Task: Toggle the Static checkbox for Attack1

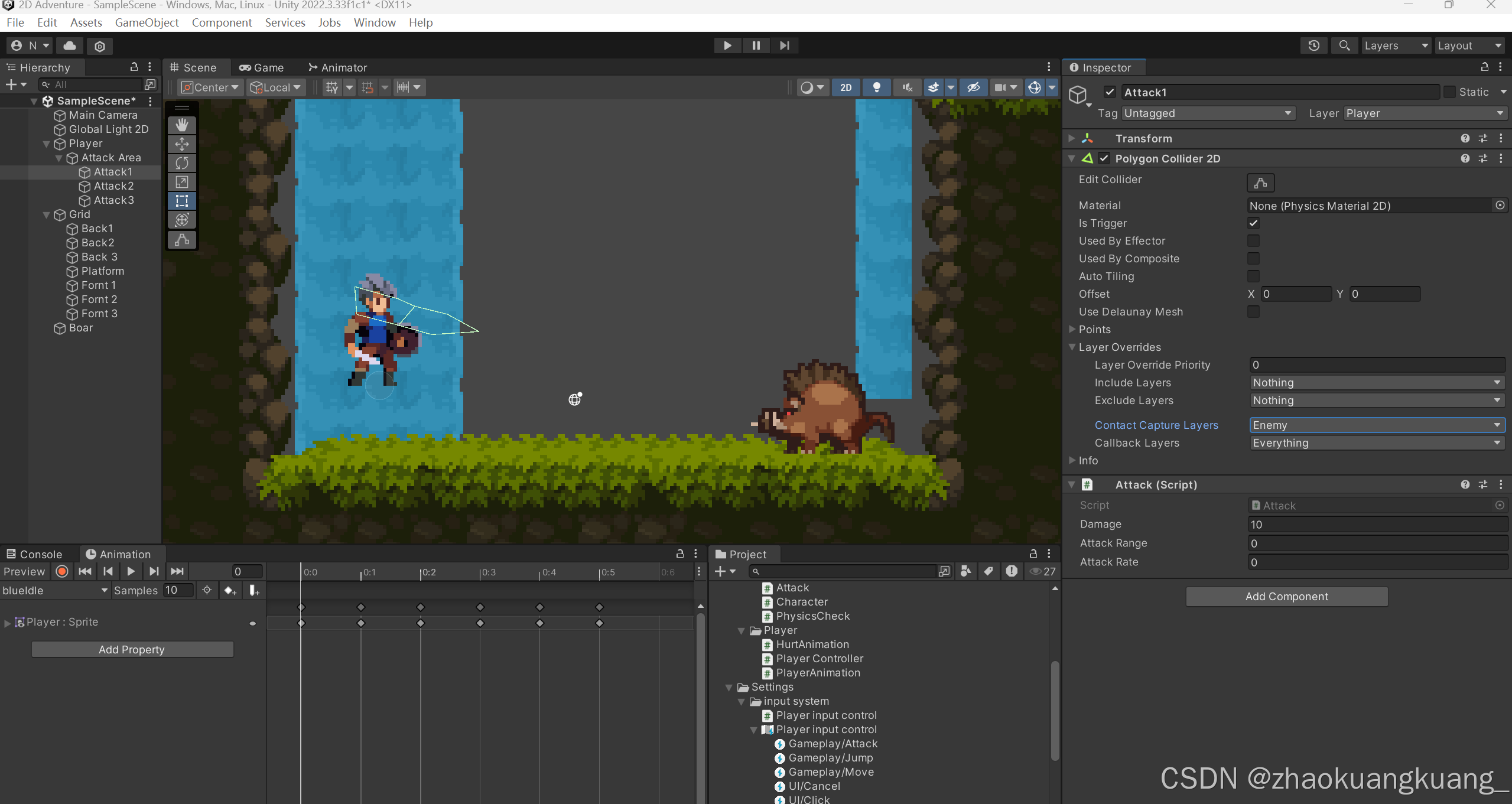Action: [1449, 92]
